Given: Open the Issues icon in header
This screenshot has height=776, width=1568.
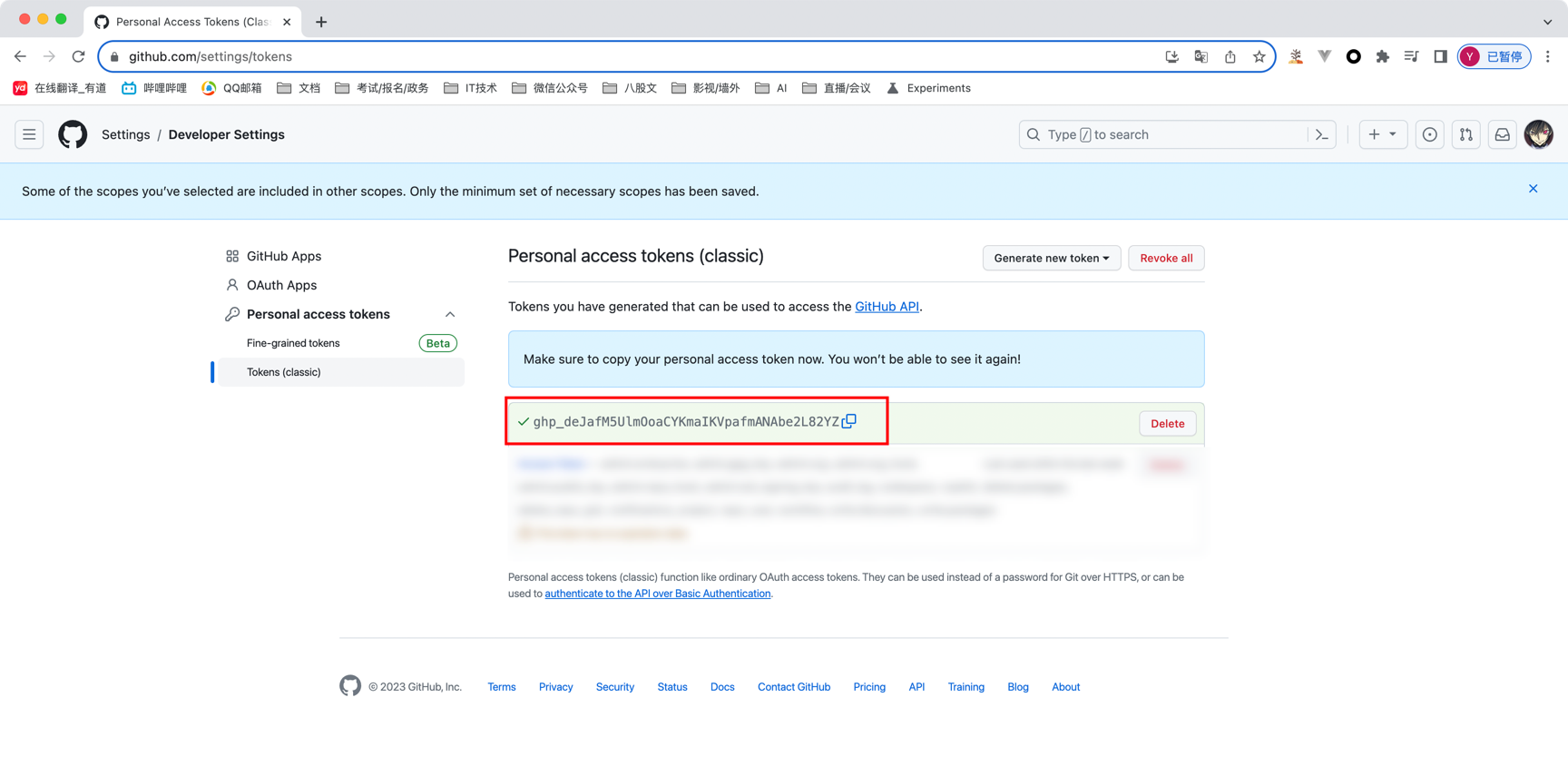Looking at the screenshot, I should (x=1429, y=134).
